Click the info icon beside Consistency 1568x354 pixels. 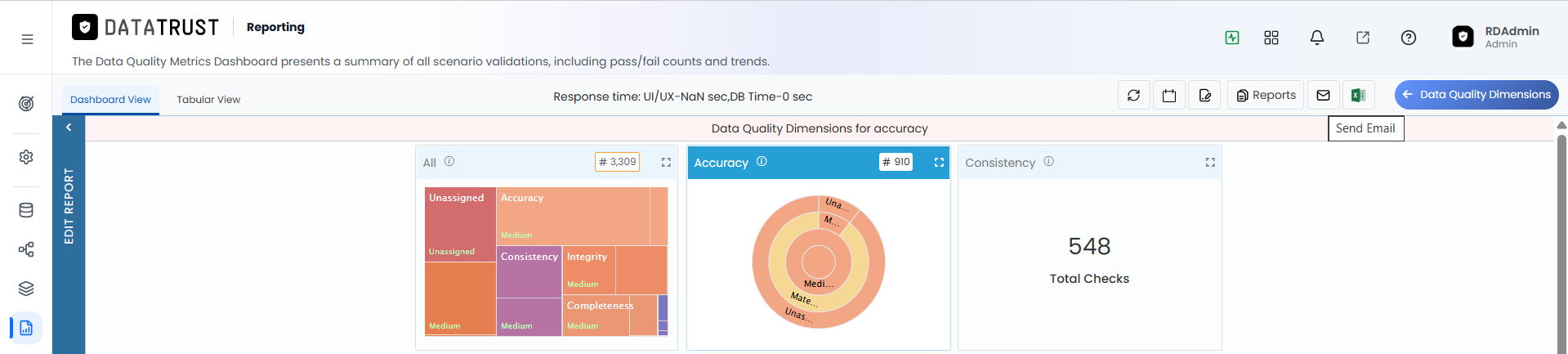[1048, 162]
